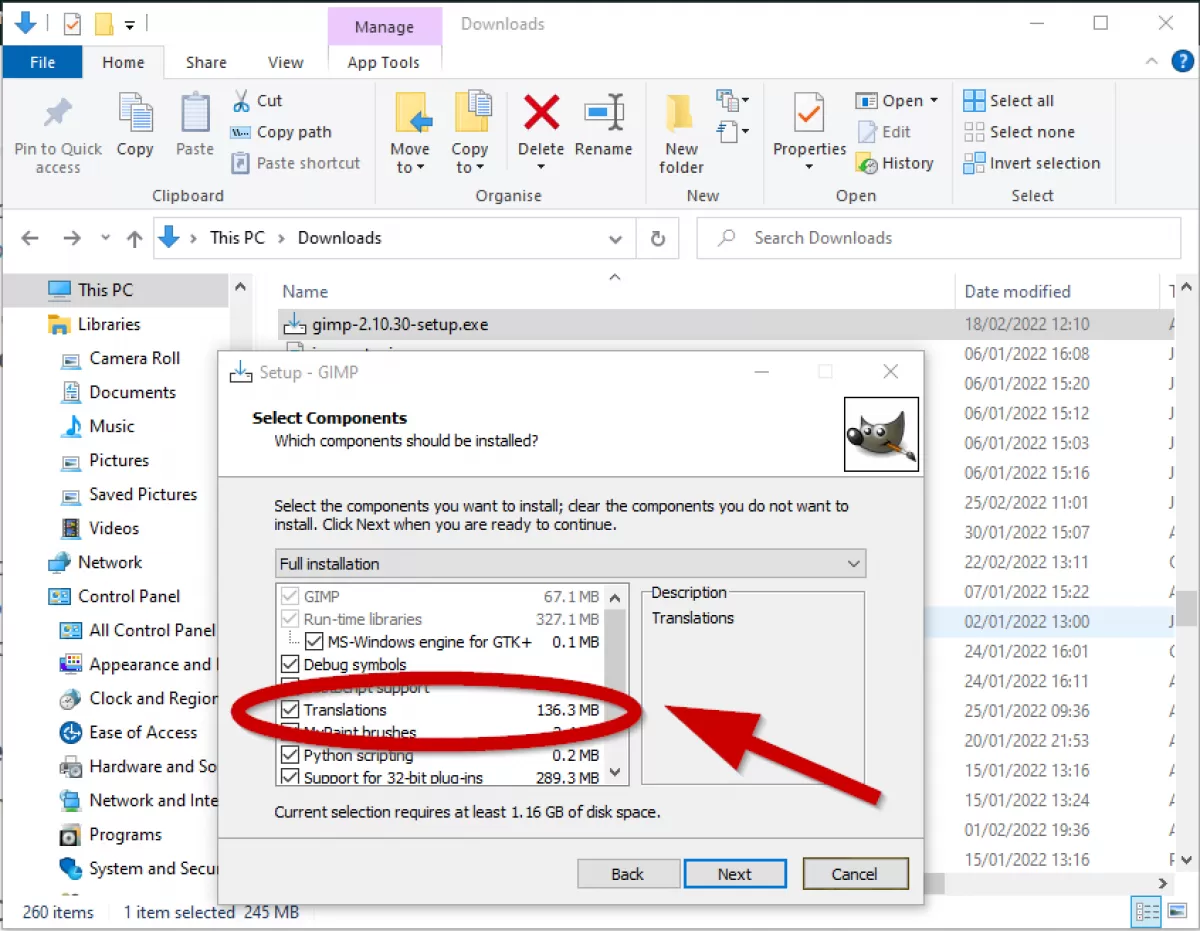Uncheck the Translations component checkbox
Viewport: 1200px width, 931px height.
pos(290,710)
